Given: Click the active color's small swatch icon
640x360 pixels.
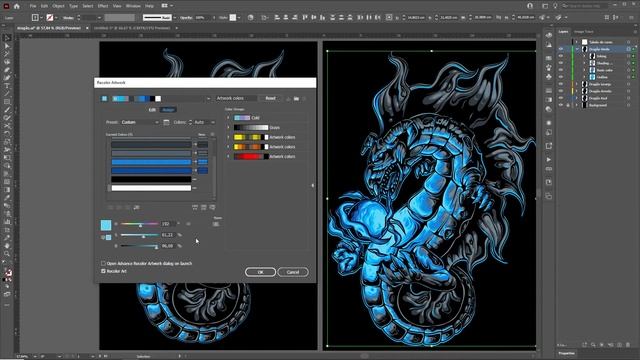Looking at the screenshot, I should [109, 237].
